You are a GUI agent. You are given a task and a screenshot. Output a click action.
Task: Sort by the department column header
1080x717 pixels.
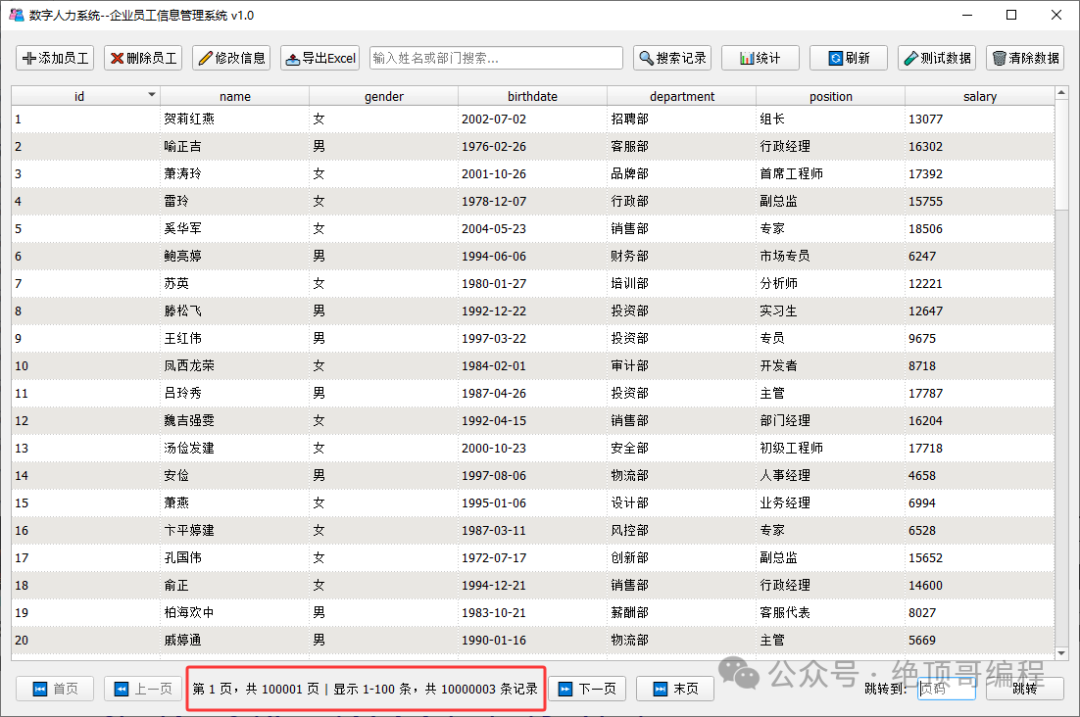(x=682, y=96)
